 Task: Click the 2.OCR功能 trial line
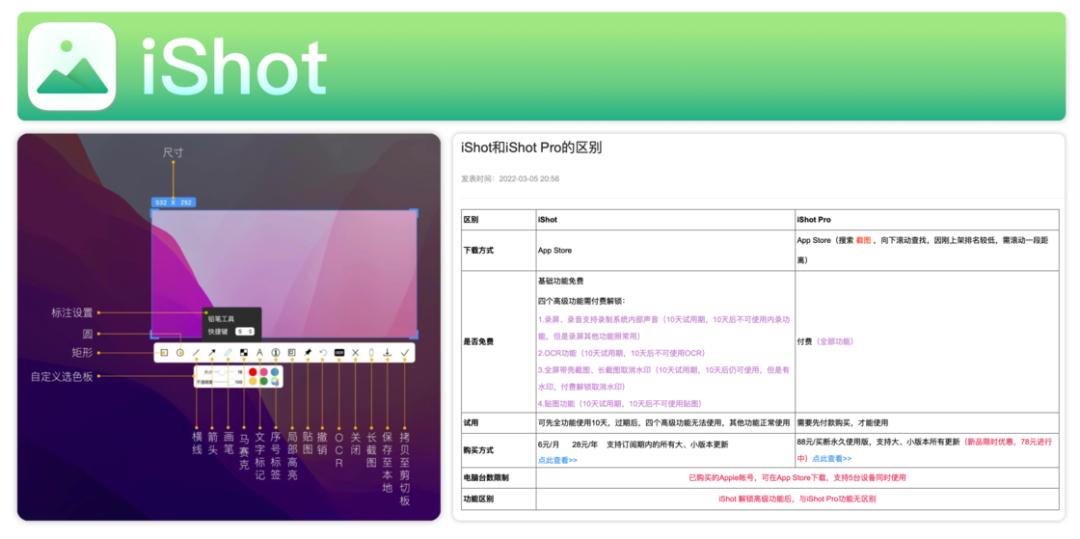pyautogui.click(x=623, y=352)
